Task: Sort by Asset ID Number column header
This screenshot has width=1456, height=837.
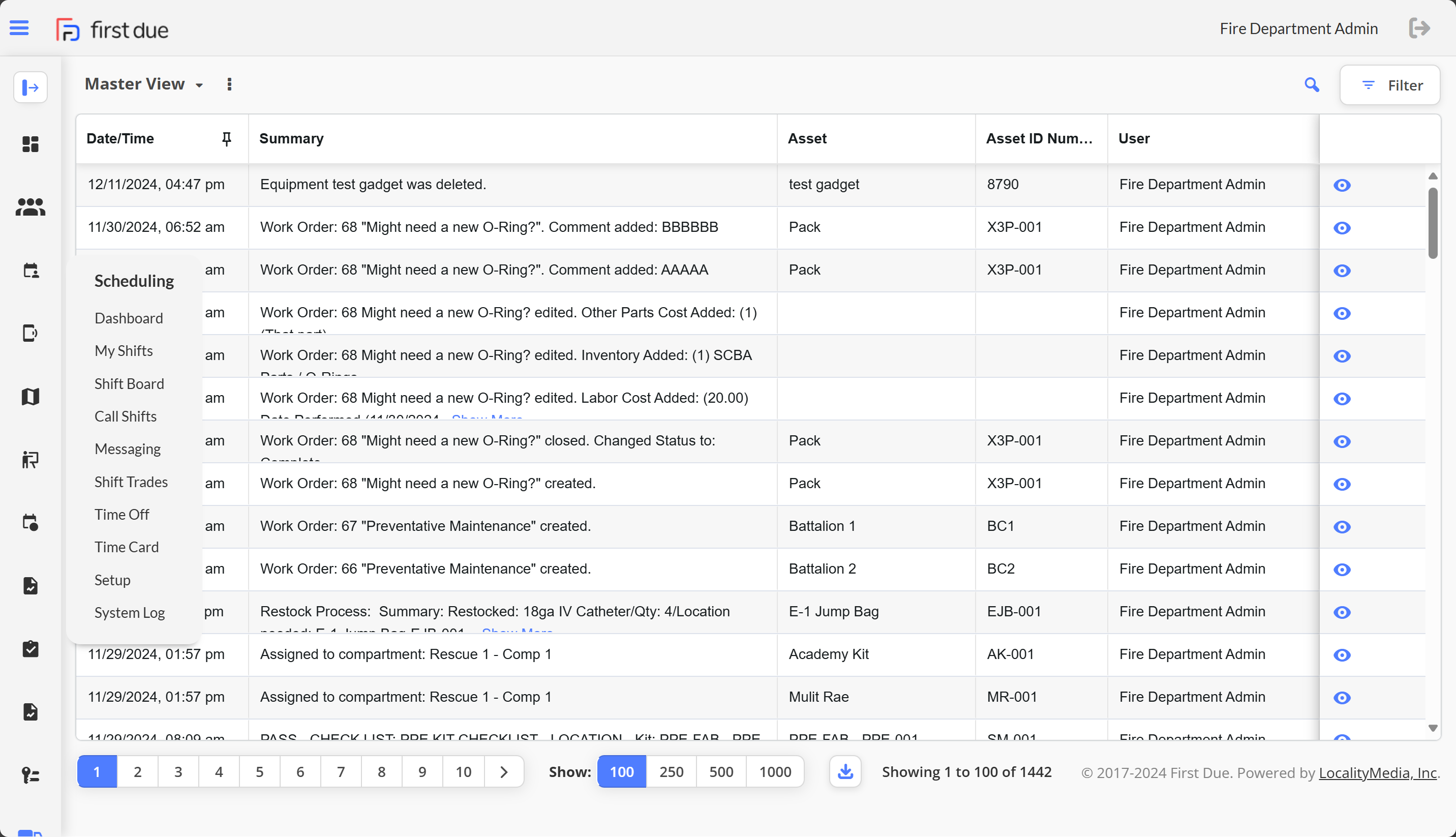Action: pos(1039,138)
